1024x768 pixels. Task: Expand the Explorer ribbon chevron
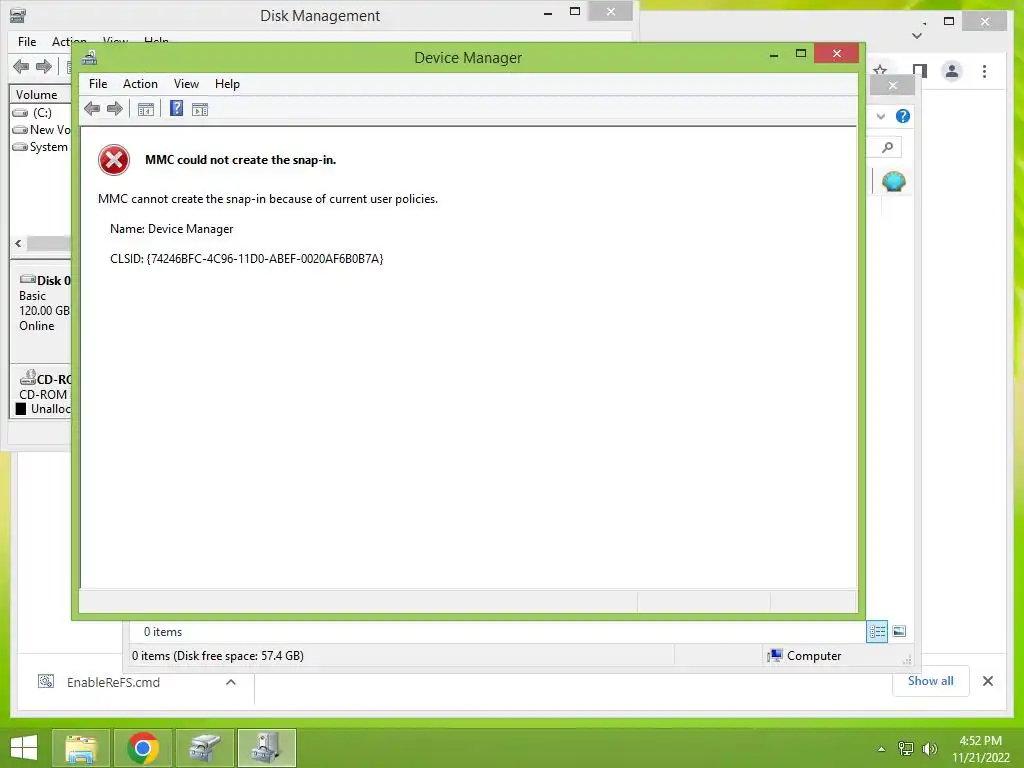tap(880, 116)
